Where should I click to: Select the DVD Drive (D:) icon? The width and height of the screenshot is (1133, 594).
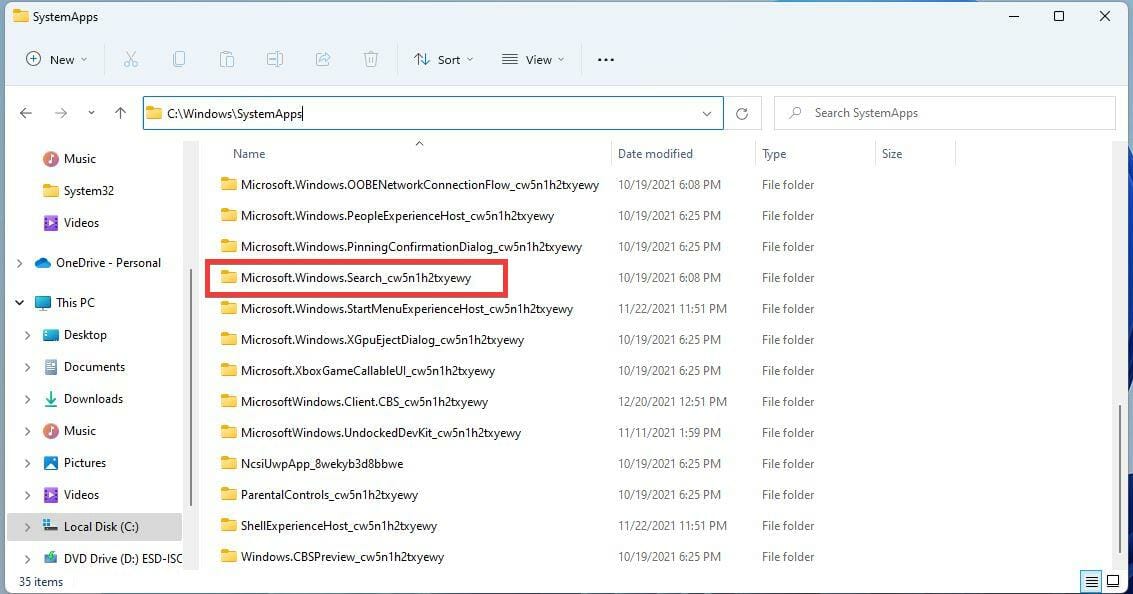click(x=51, y=558)
